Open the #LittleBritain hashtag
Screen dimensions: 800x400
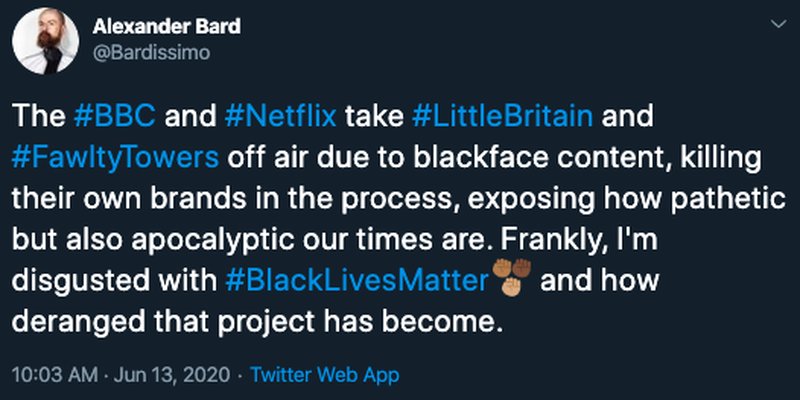502,117
